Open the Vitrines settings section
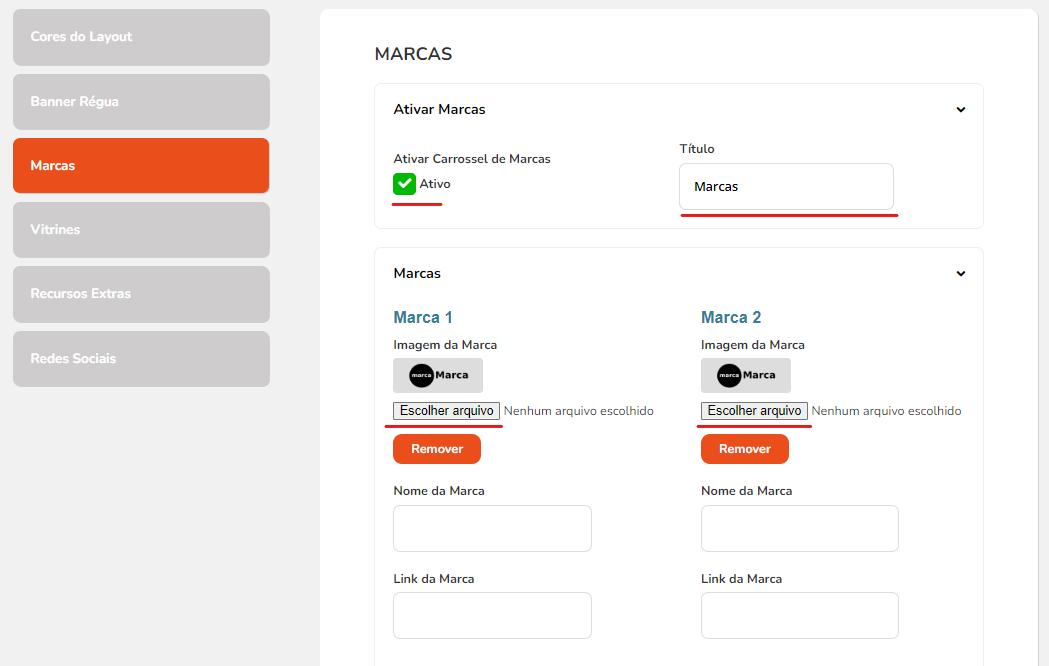The width and height of the screenshot is (1049, 666). click(x=141, y=230)
